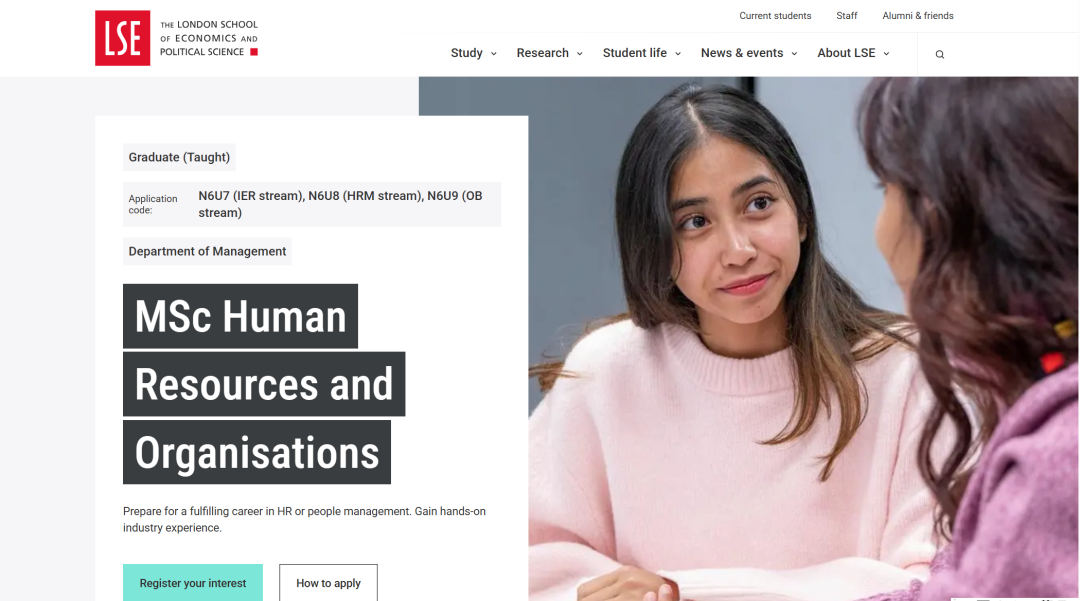
Task: Click the 'Organisations' heading line
Action: [257, 452]
